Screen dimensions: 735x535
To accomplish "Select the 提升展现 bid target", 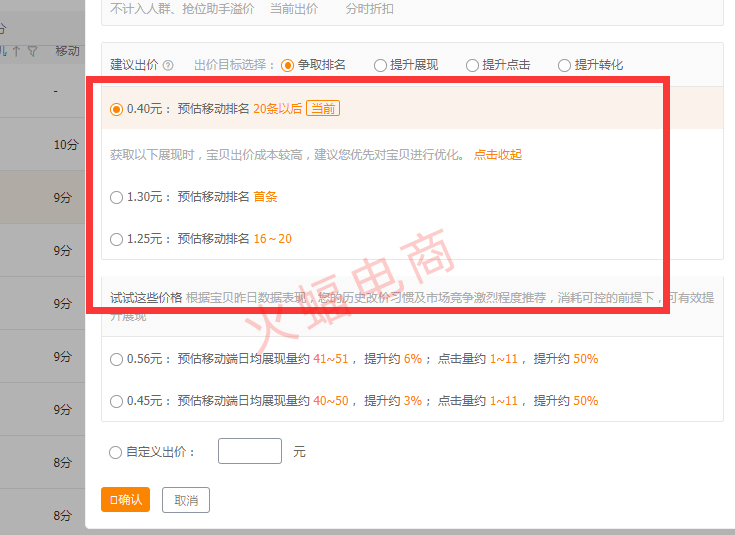I will 380,65.
